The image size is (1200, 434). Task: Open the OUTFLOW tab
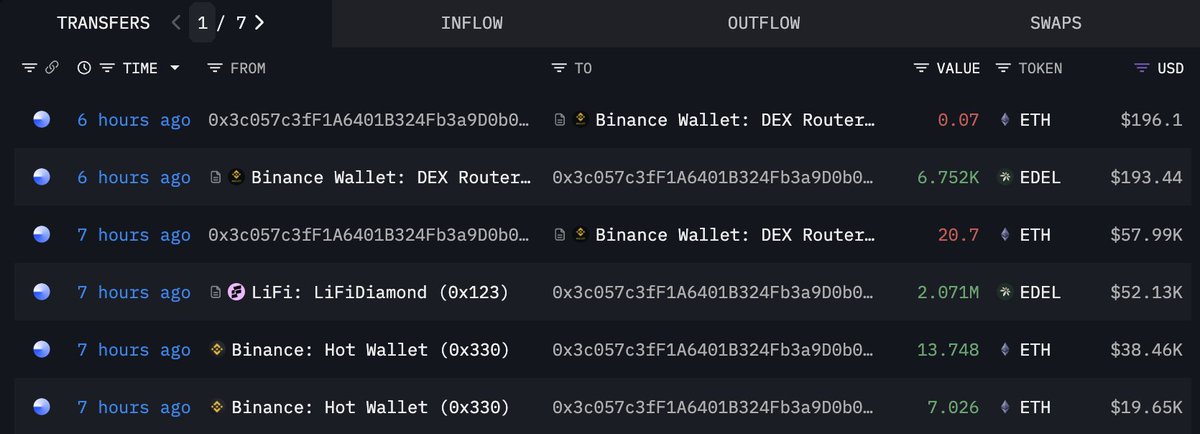[x=763, y=23]
